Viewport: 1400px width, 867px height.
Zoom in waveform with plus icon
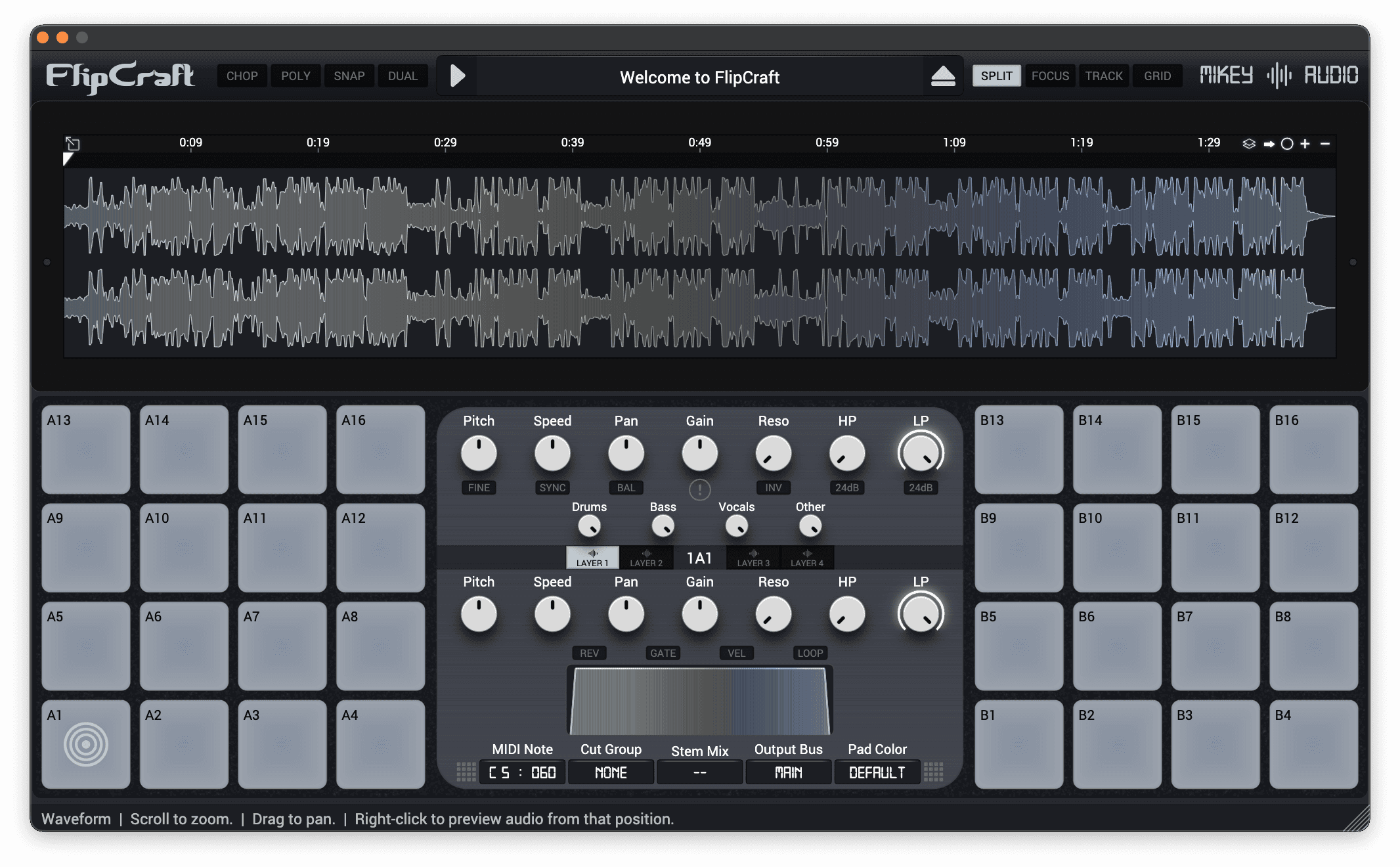(1305, 144)
